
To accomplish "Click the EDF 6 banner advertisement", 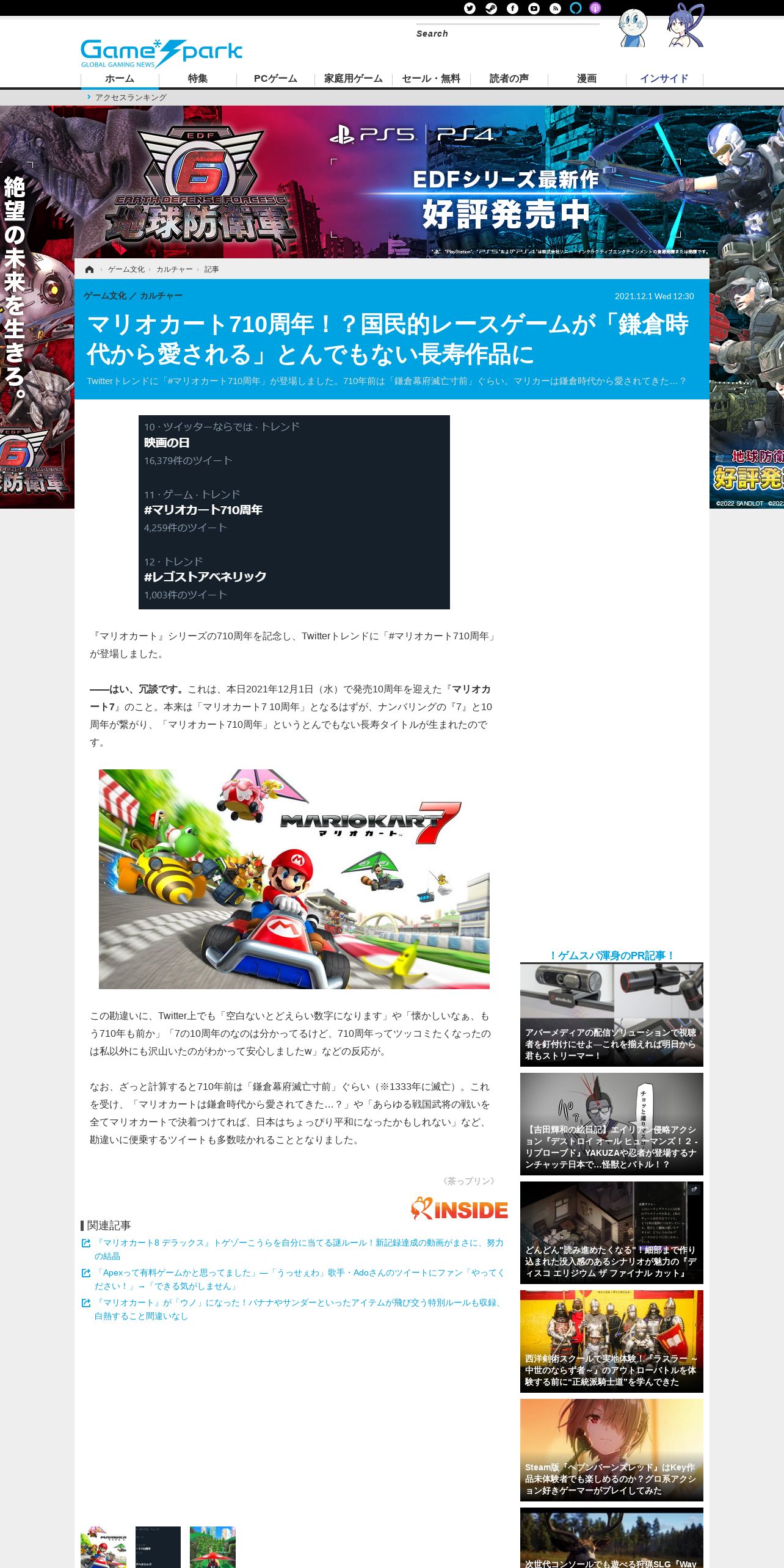I will click(392, 182).
